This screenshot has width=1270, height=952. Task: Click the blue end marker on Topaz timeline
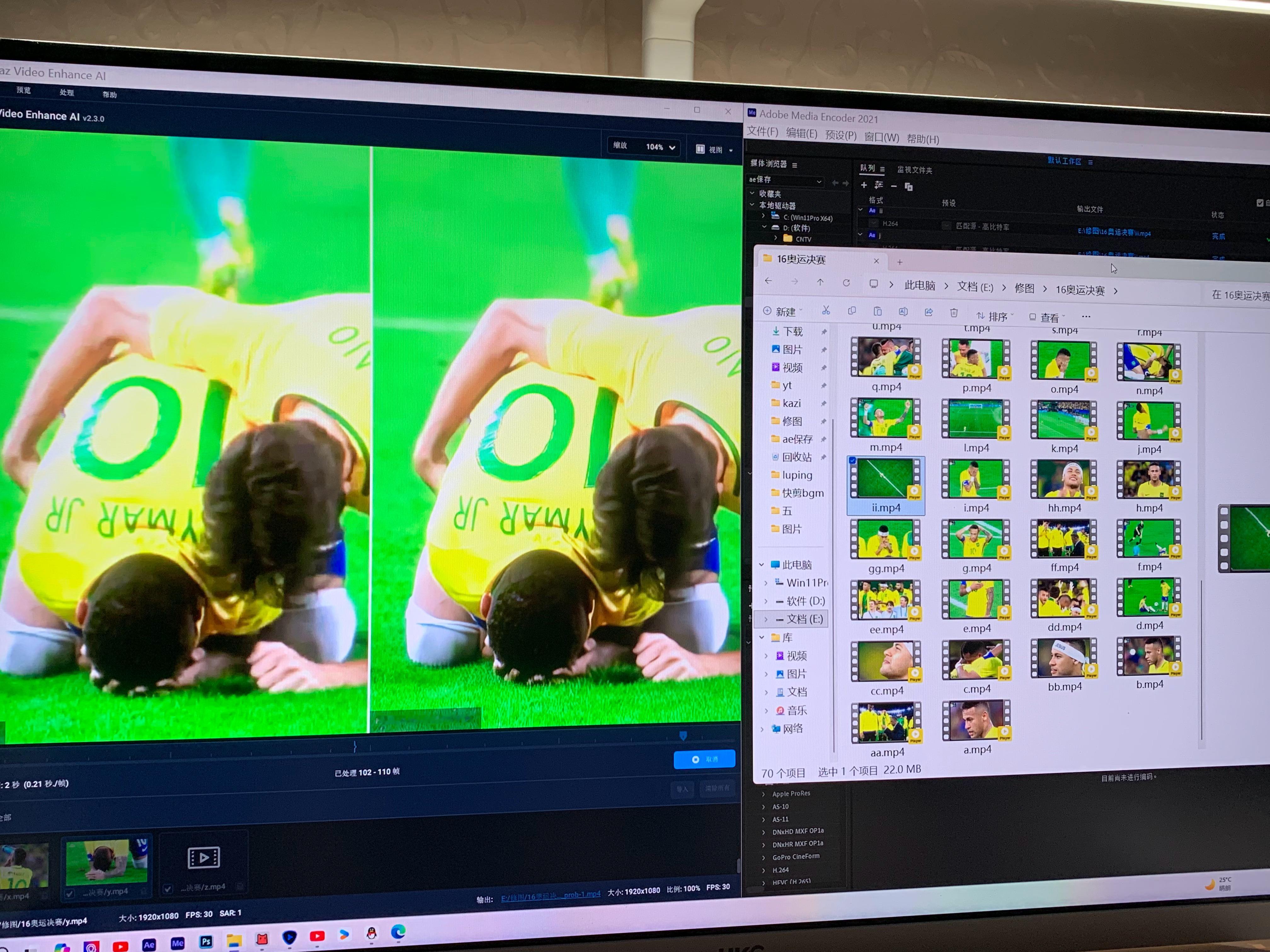[x=683, y=736]
